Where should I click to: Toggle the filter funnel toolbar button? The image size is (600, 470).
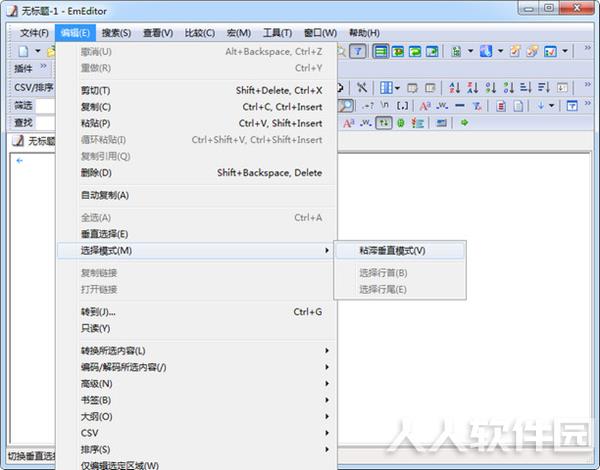(x=358, y=51)
